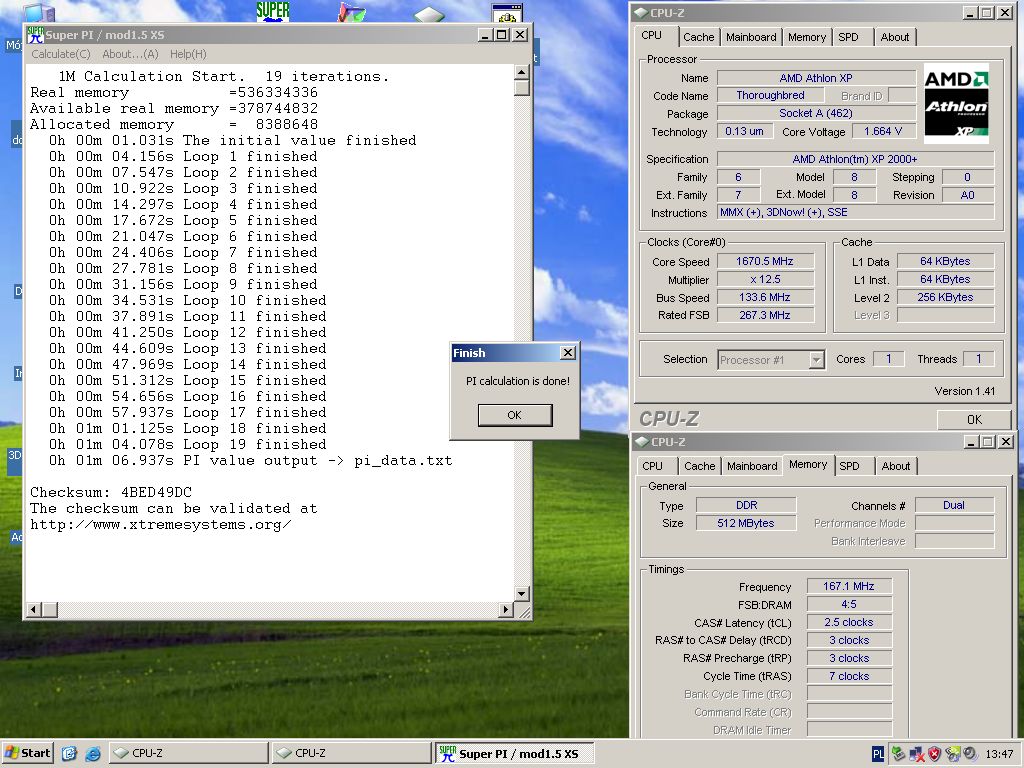Screen dimensions: 1024x768
Task: Open the About...(A) menu in Super PI
Action: 130,54
